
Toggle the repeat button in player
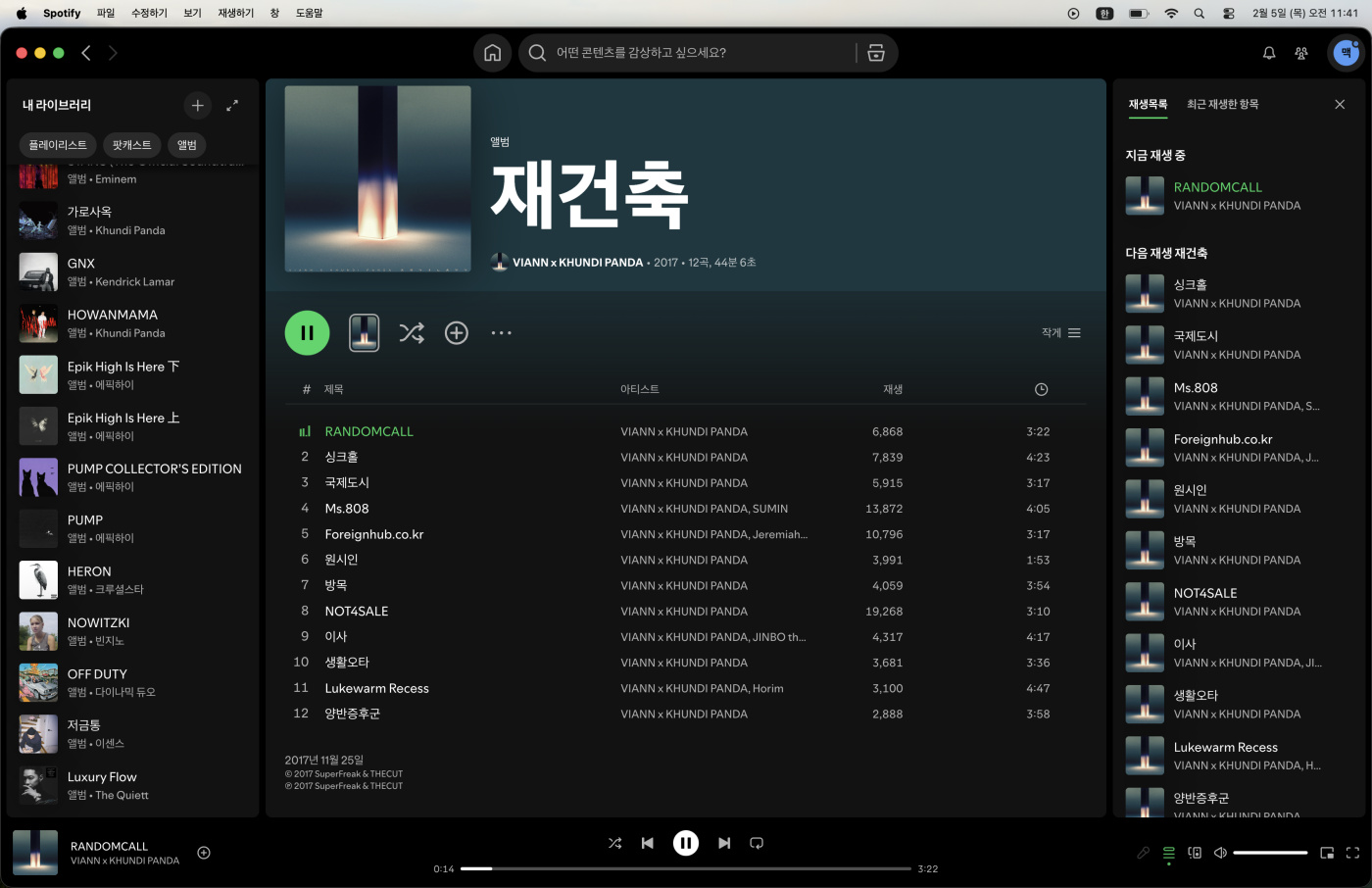coord(757,843)
